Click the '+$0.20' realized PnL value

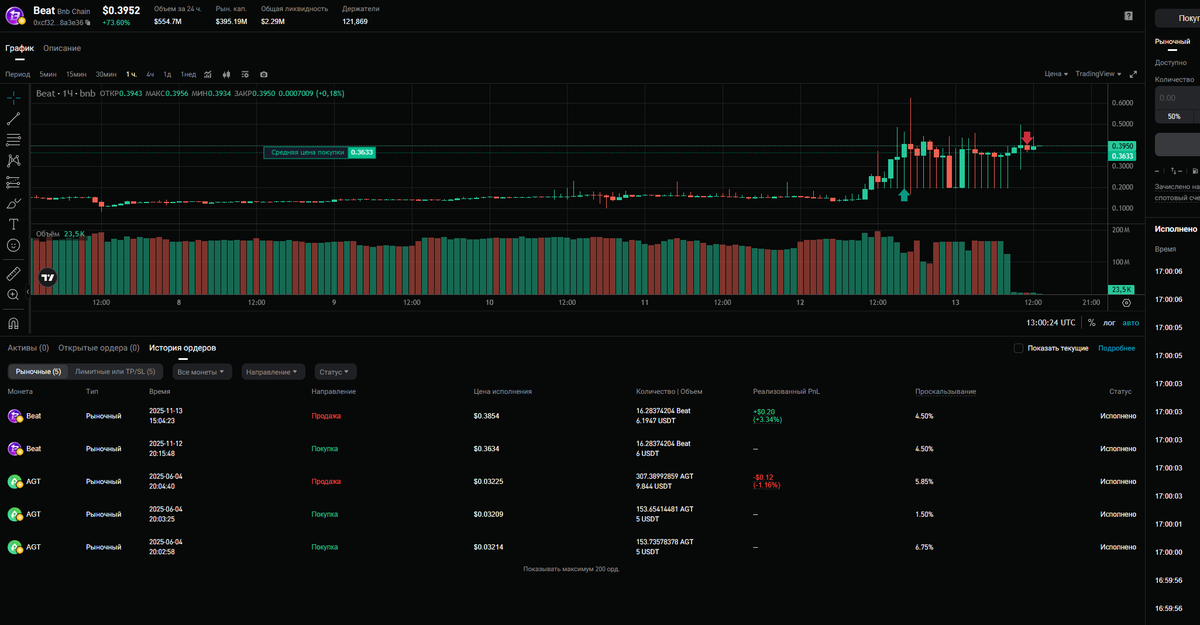point(765,411)
